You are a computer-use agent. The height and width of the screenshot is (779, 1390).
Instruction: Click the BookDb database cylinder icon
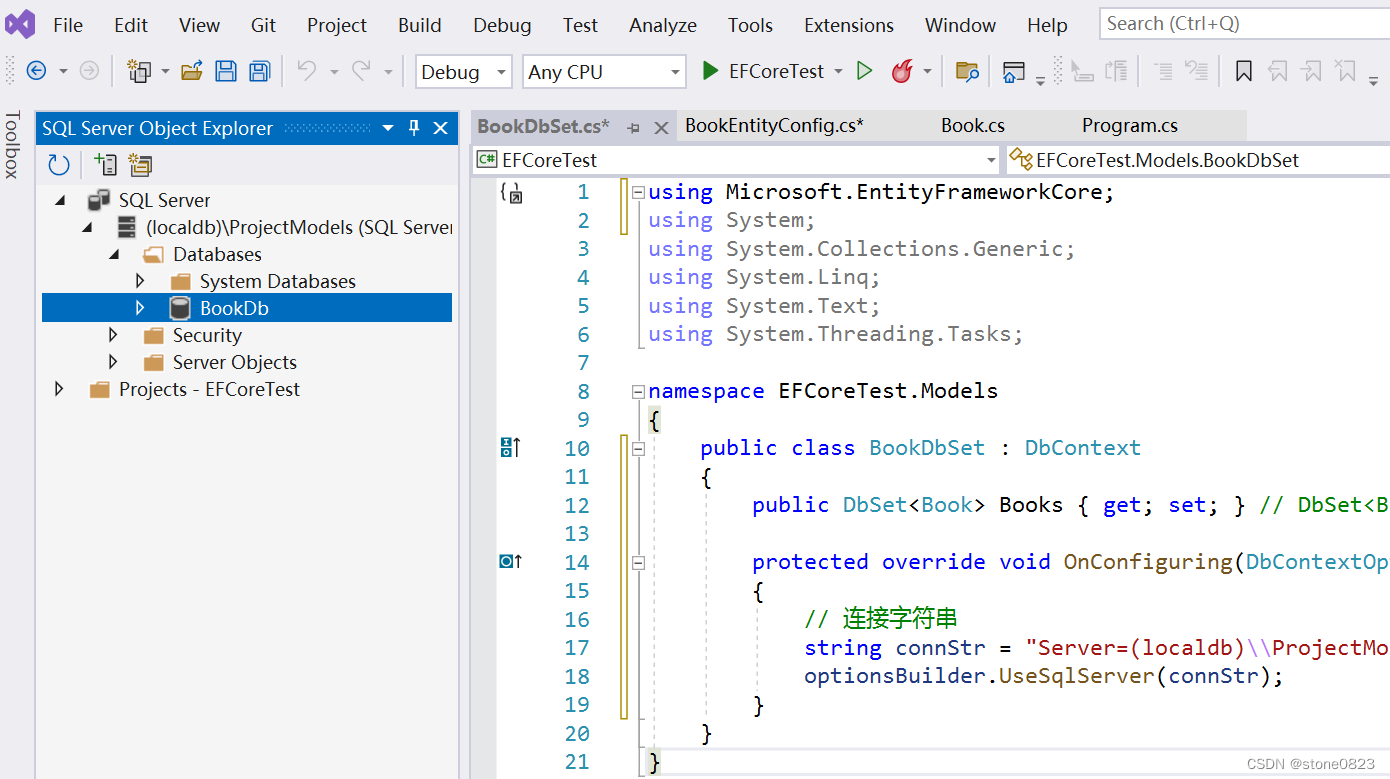[180, 308]
